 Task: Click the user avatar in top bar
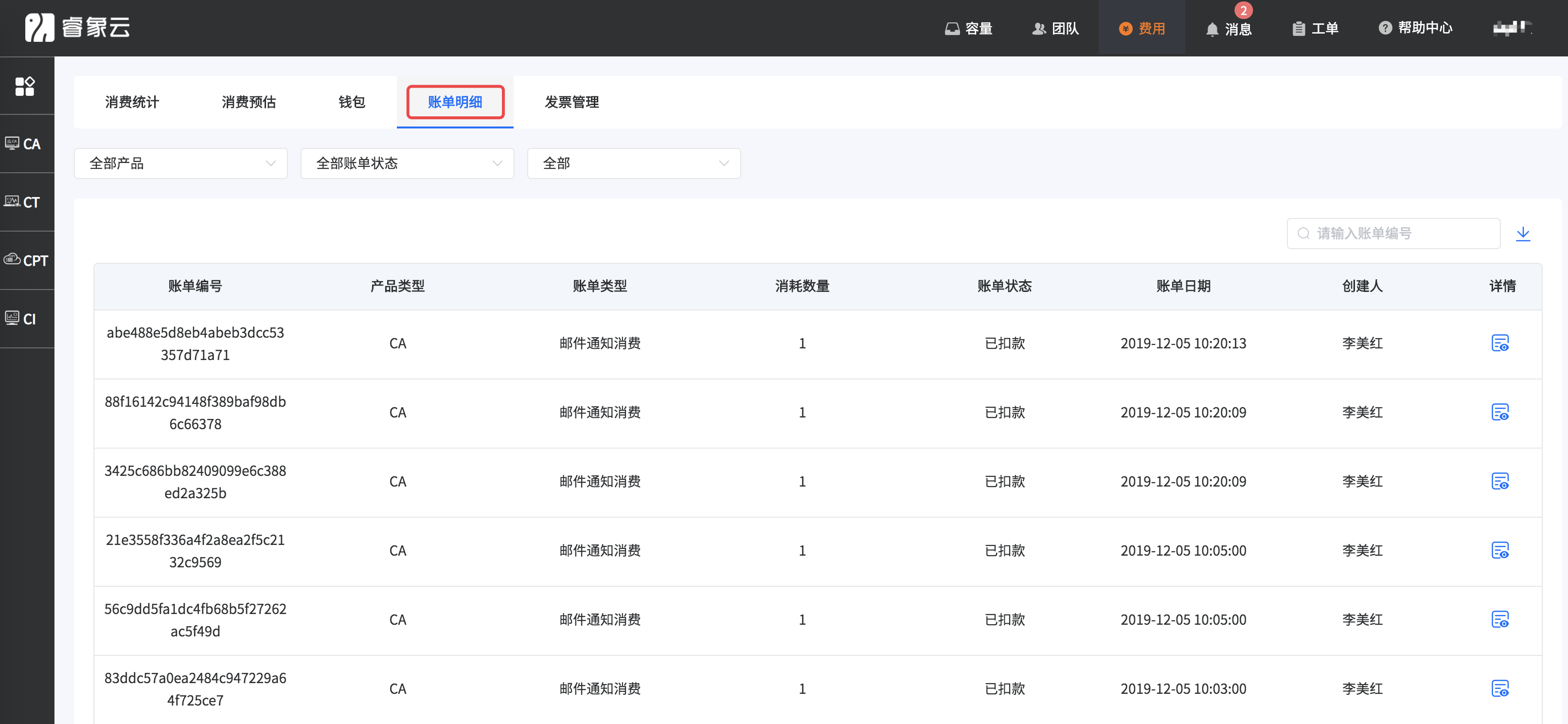point(1512,28)
